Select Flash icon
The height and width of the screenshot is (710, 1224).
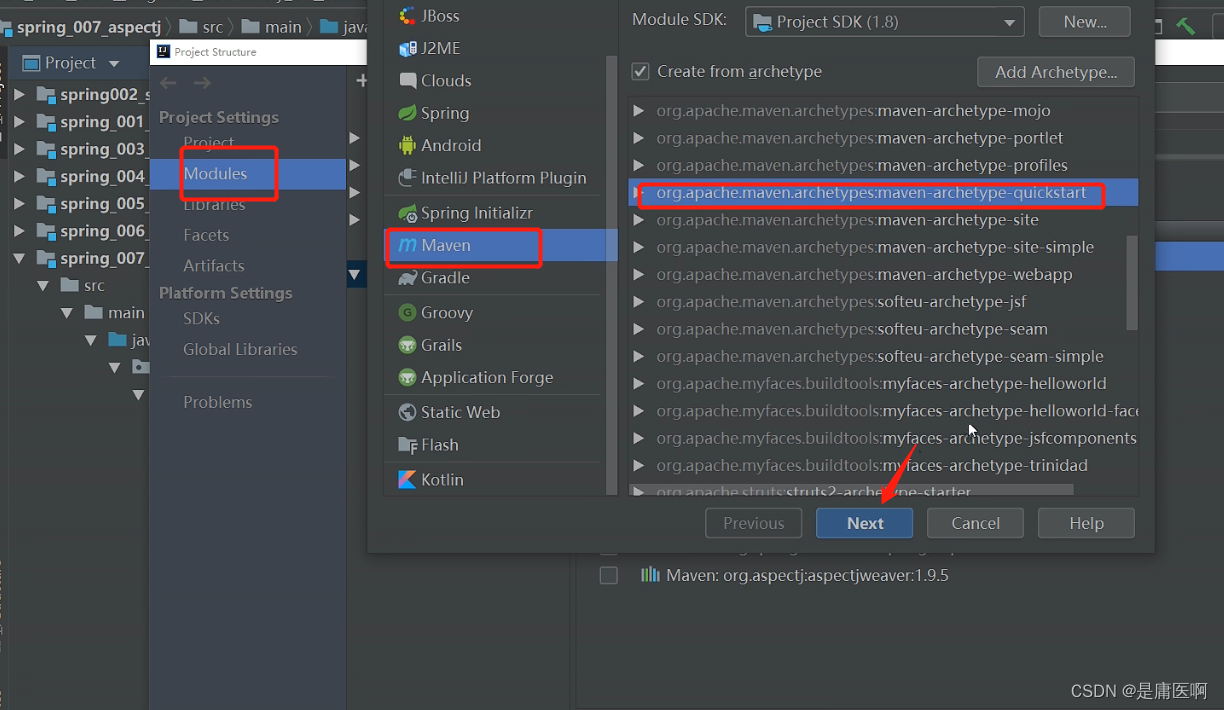tap(407, 445)
